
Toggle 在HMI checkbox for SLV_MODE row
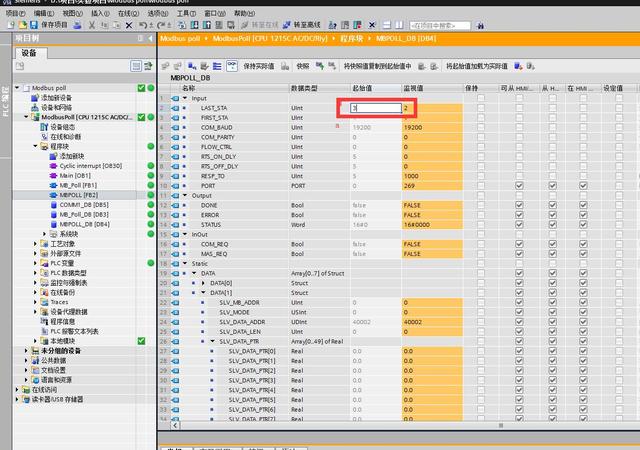(583, 312)
